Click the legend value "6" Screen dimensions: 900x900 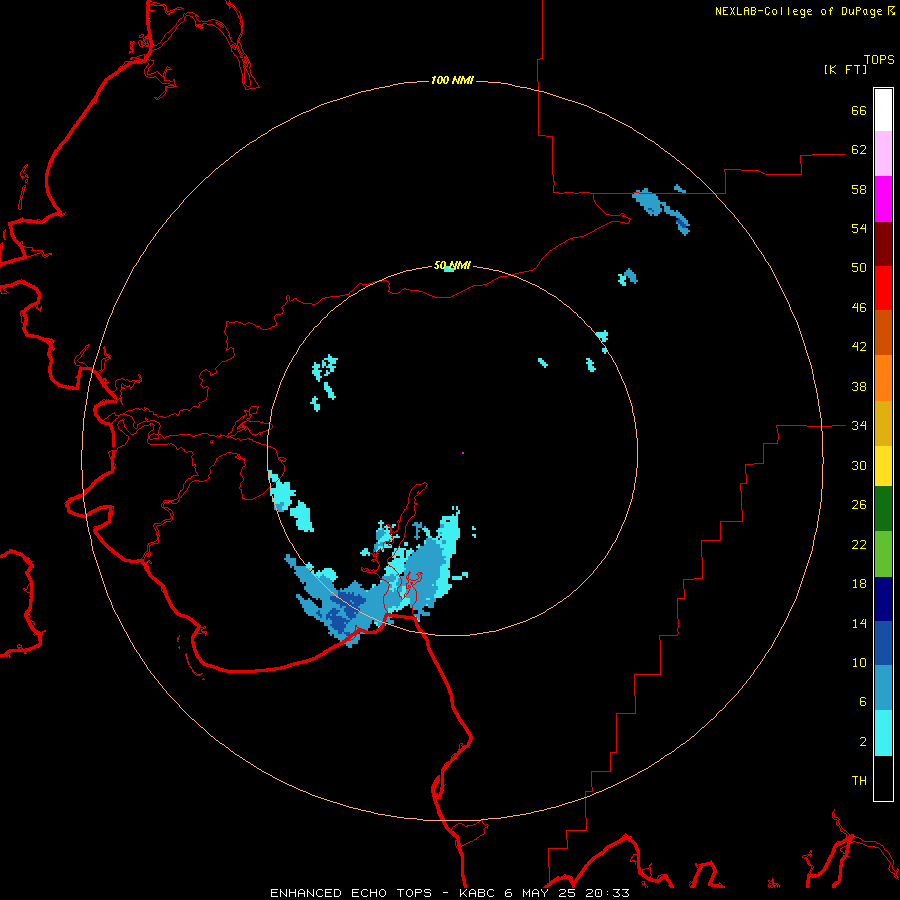tap(863, 702)
